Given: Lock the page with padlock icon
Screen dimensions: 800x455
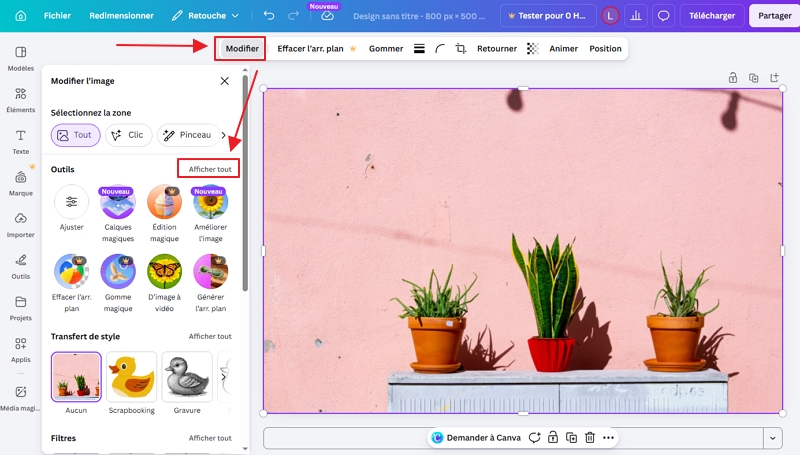Looking at the screenshot, I should point(733,78).
